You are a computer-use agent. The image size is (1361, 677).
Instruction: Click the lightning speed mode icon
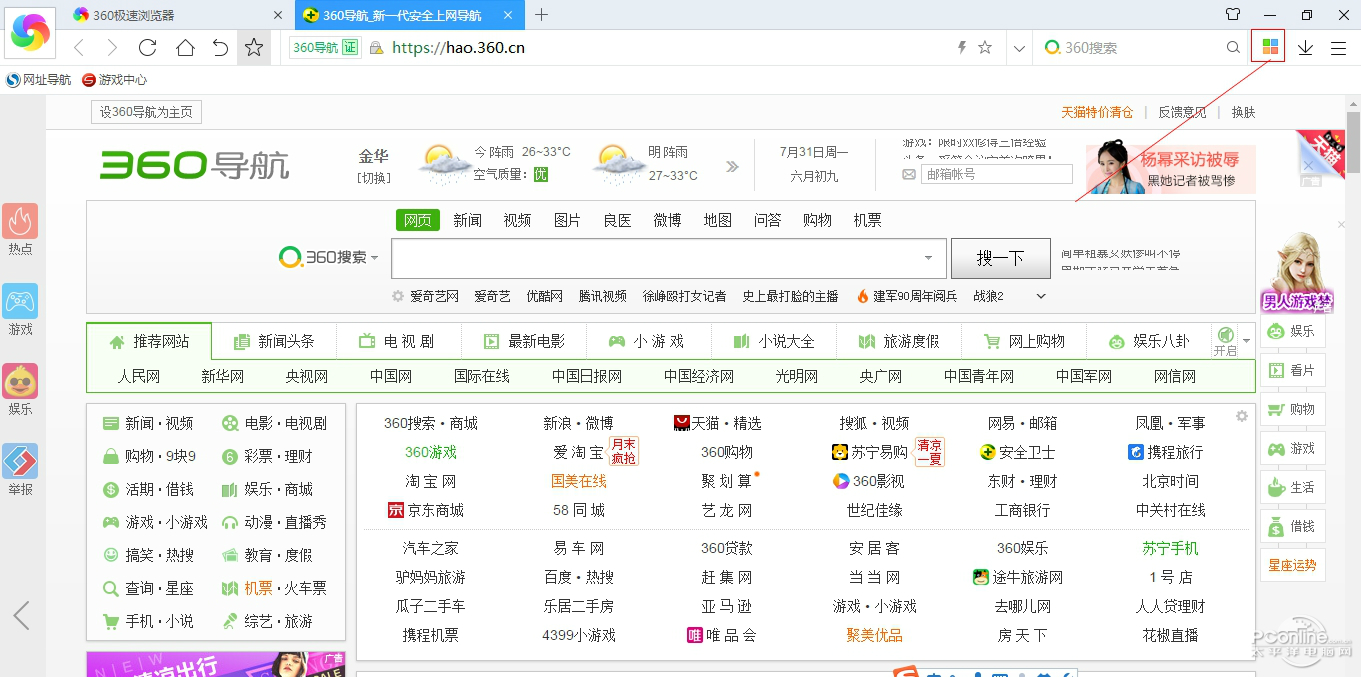962,48
